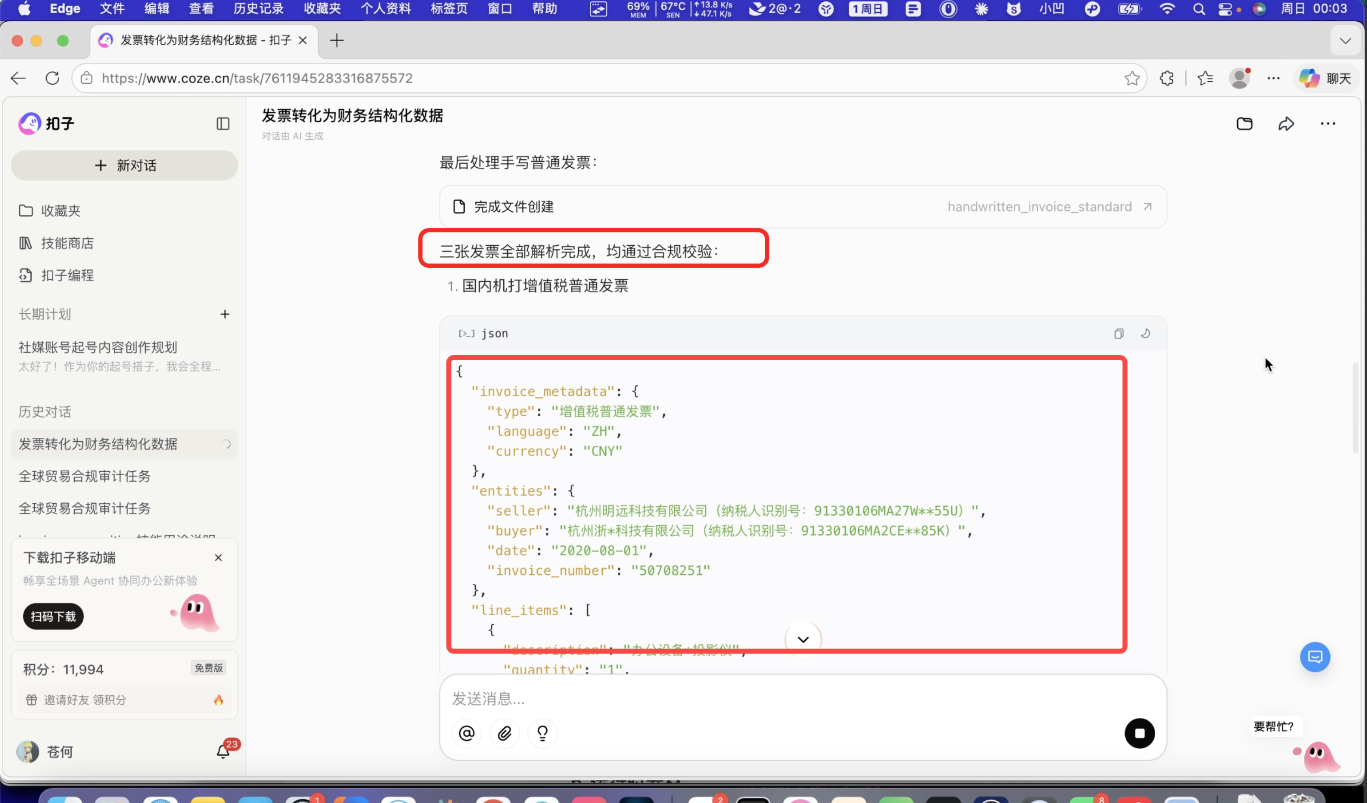Screen dimensions: 1367x803
Task: Start a new chat with 新对话
Action: point(125,165)
